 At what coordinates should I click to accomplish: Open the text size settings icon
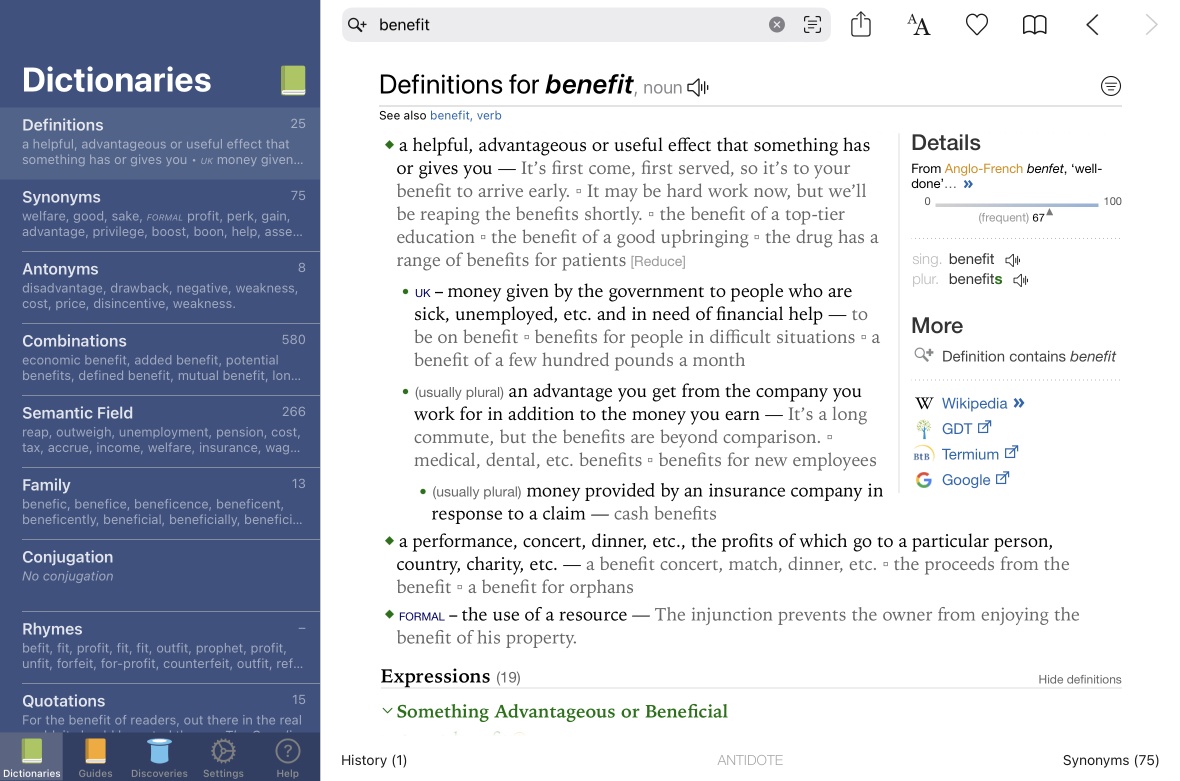[918, 25]
